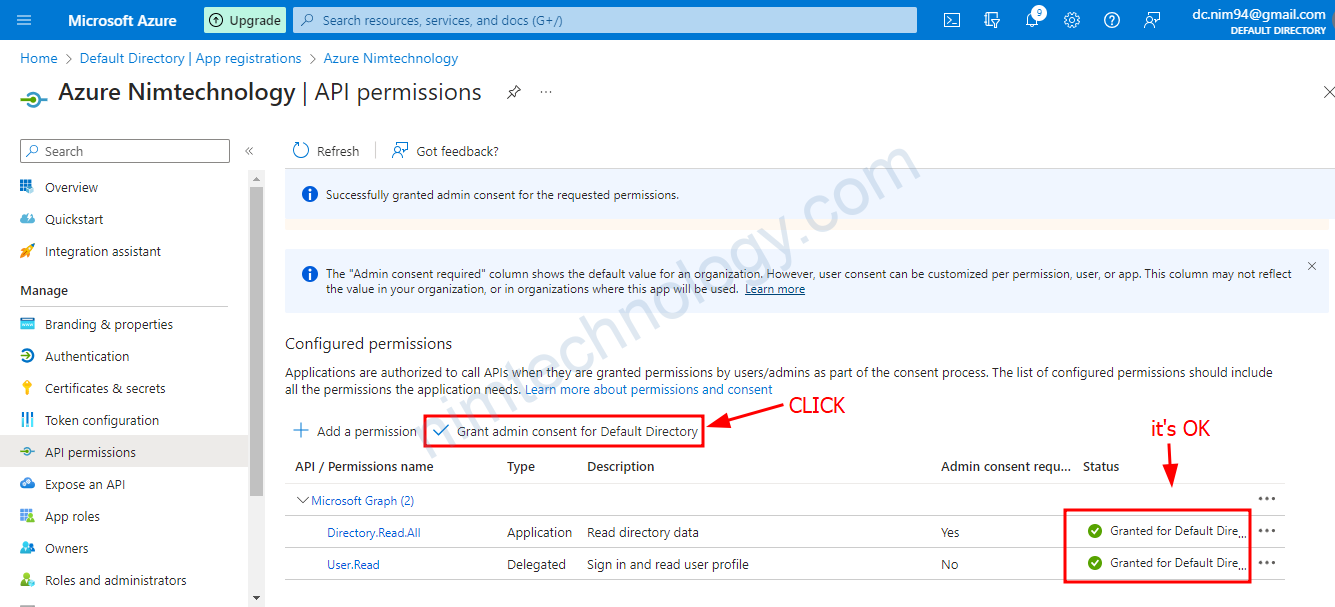The image size is (1335, 607).
Task: Open Expose an API page
Action: pos(85,484)
